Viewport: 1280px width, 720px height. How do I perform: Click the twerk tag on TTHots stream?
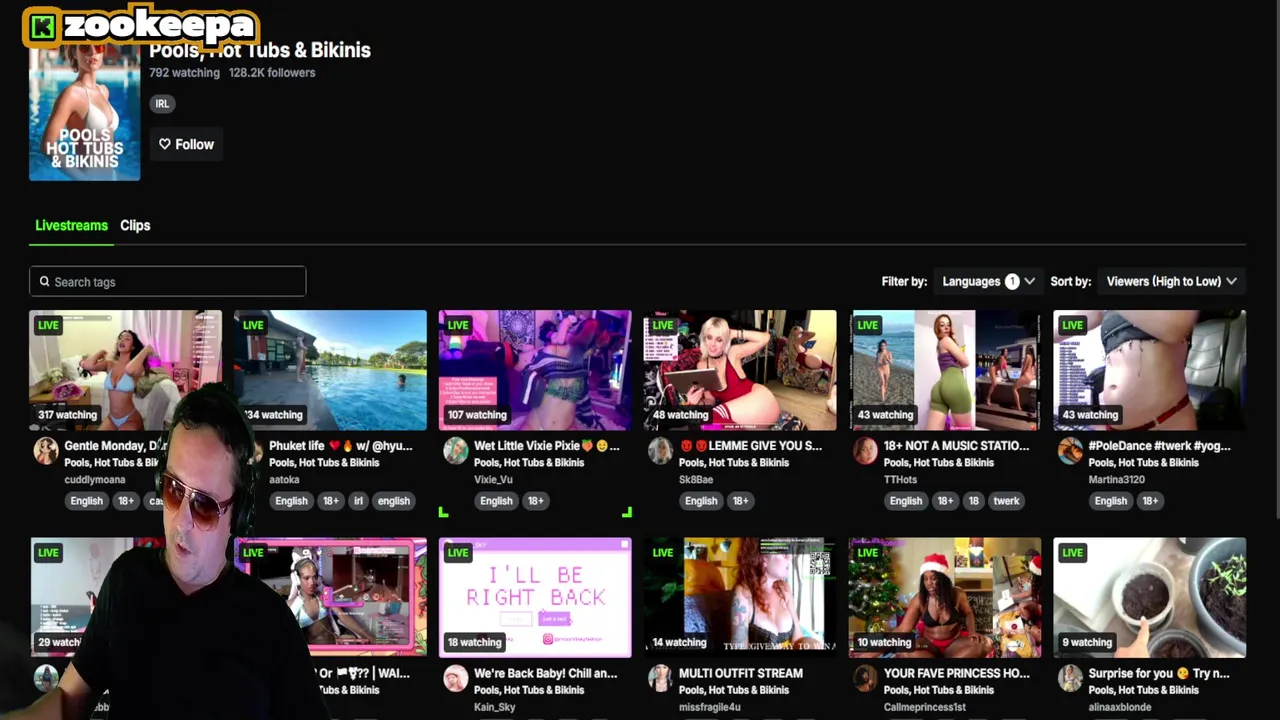(1006, 501)
